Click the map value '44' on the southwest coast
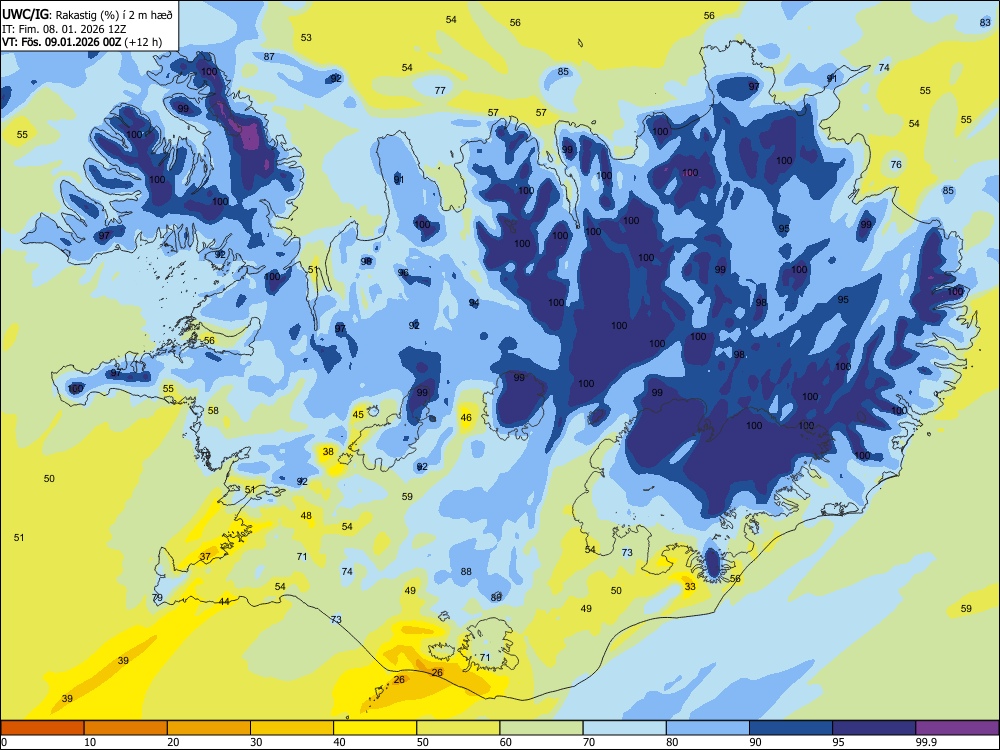 pyautogui.click(x=224, y=601)
